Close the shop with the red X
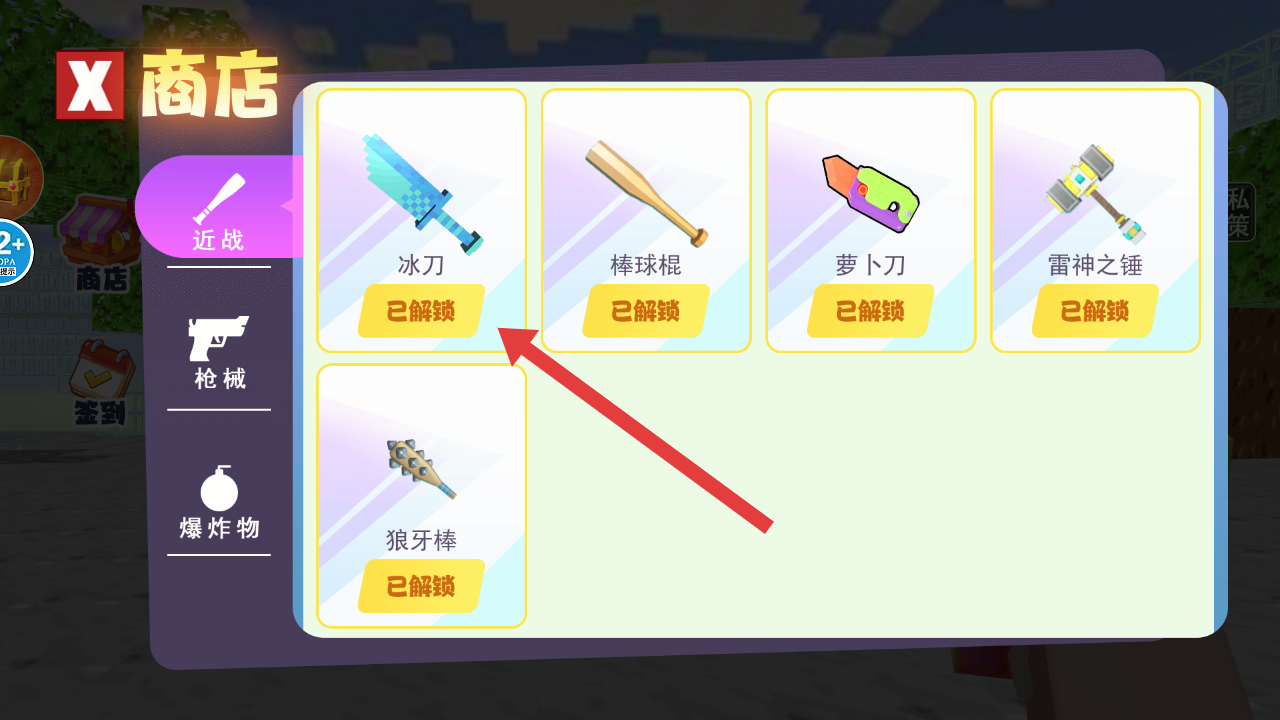The width and height of the screenshot is (1280, 720). (x=90, y=85)
